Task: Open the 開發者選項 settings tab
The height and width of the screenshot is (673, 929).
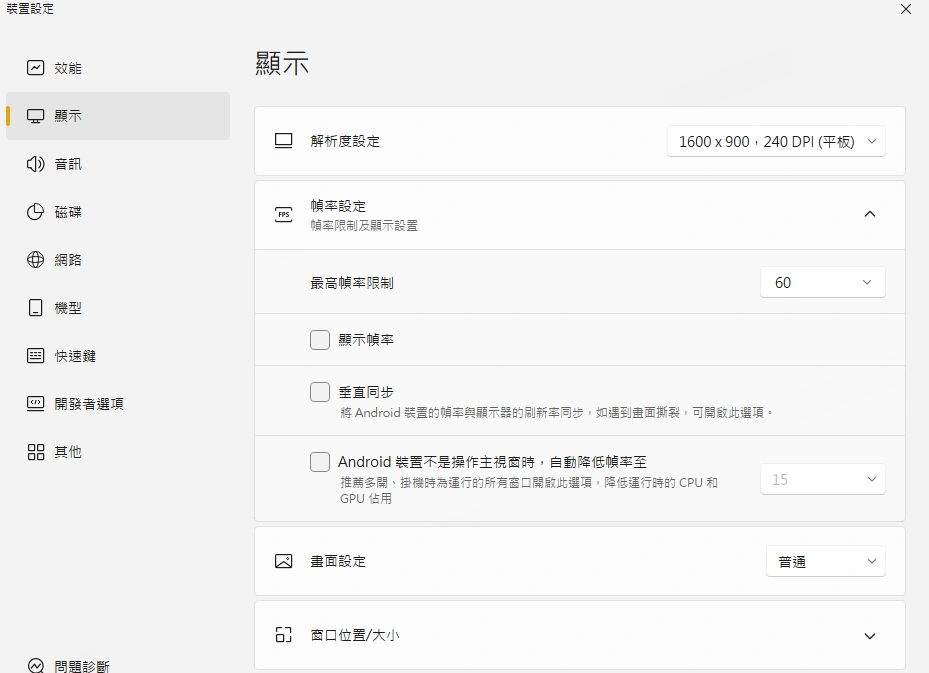Action: pyautogui.click(x=118, y=403)
